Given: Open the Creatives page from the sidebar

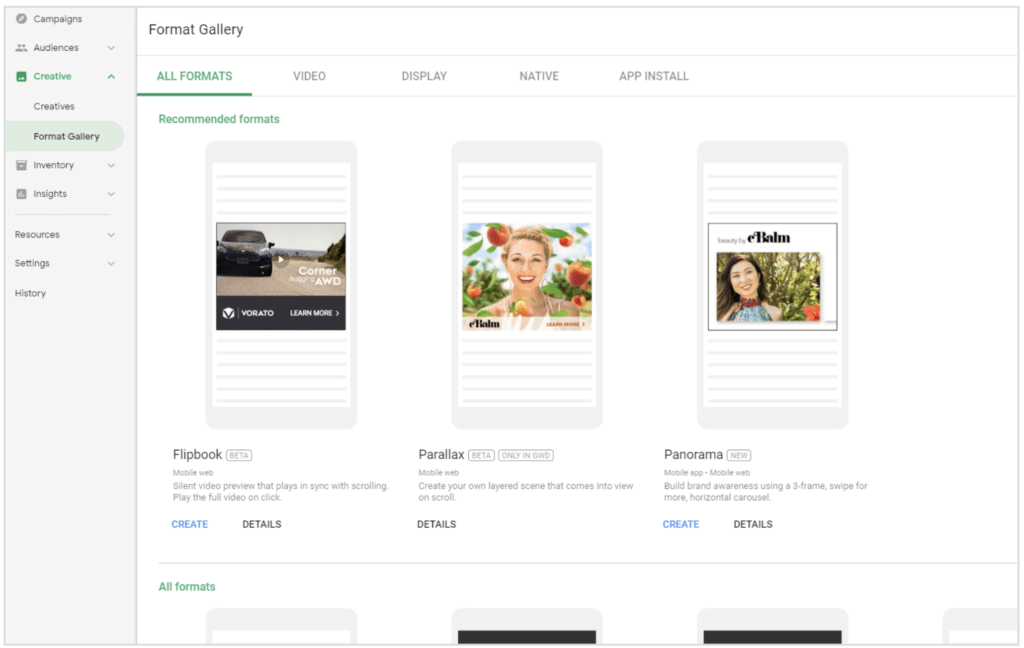Looking at the screenshot, I should pos(55,106).
